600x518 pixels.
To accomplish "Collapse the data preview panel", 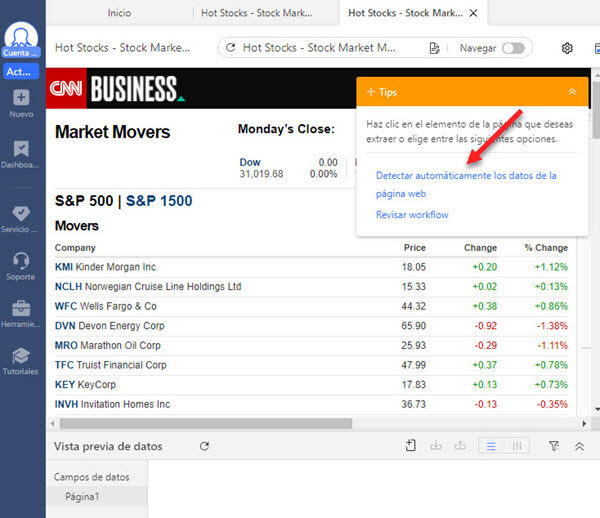I will (579, 446).
